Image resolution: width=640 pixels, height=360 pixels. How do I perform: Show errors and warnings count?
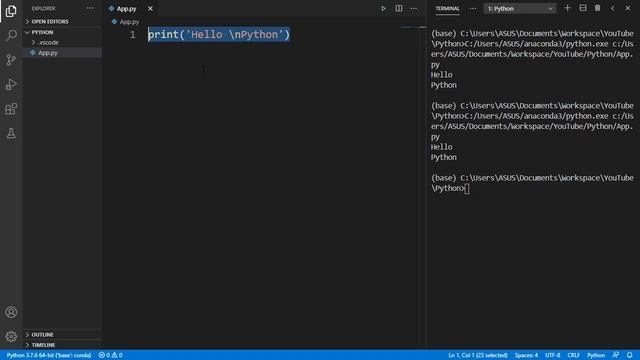click(x=111, y=355)
